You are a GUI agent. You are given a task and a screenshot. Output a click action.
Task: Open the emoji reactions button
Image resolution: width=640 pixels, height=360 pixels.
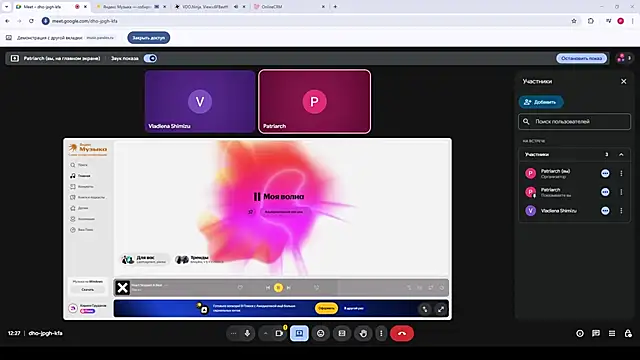(x=320, y=333)
